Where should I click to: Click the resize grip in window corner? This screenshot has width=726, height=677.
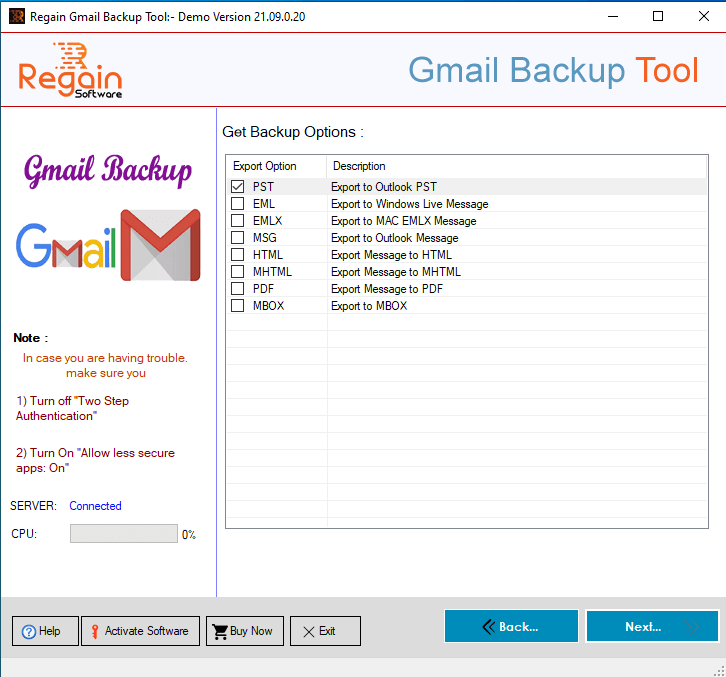coord(720,671)
